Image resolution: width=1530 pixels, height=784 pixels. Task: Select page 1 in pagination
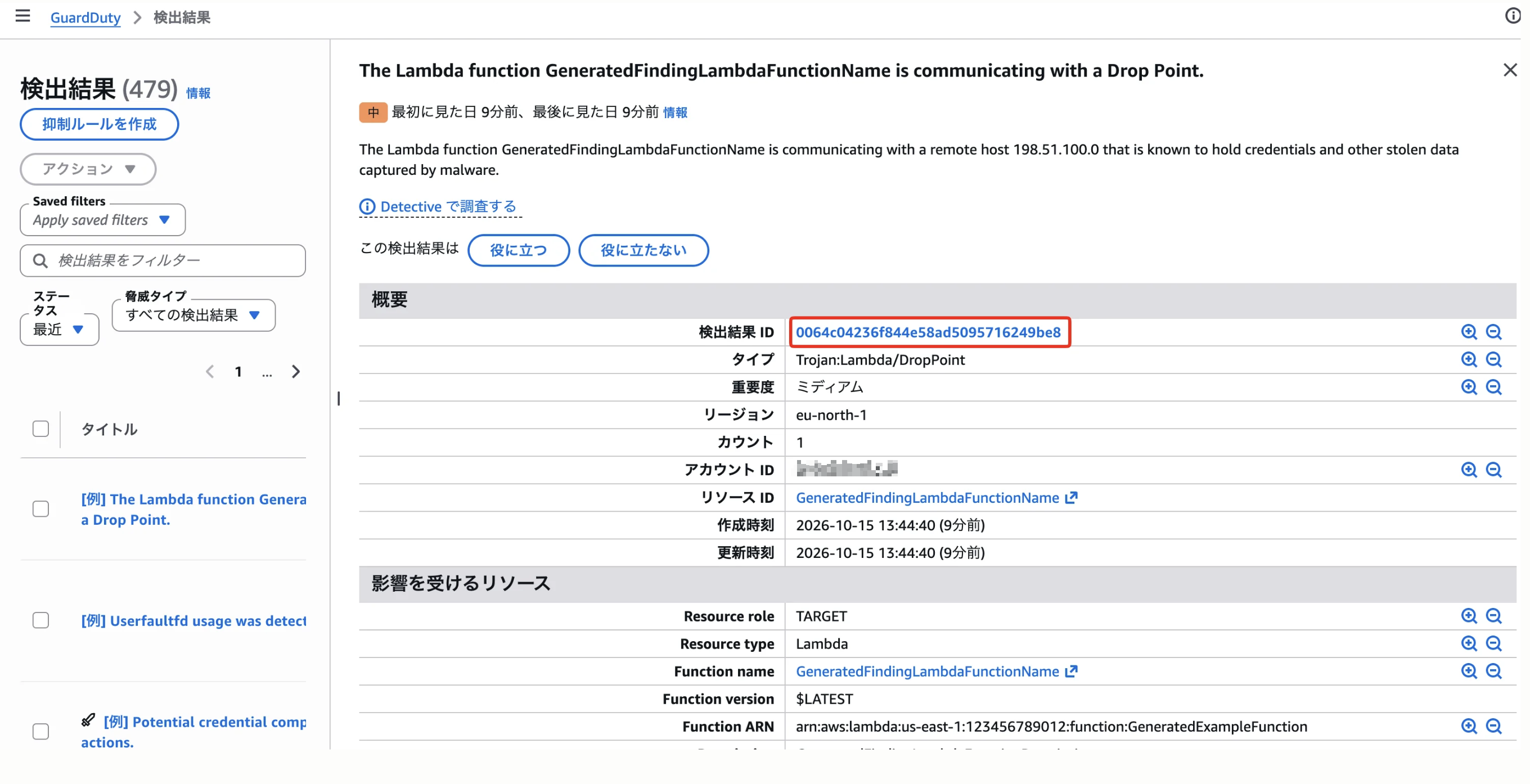coord(238,372)
